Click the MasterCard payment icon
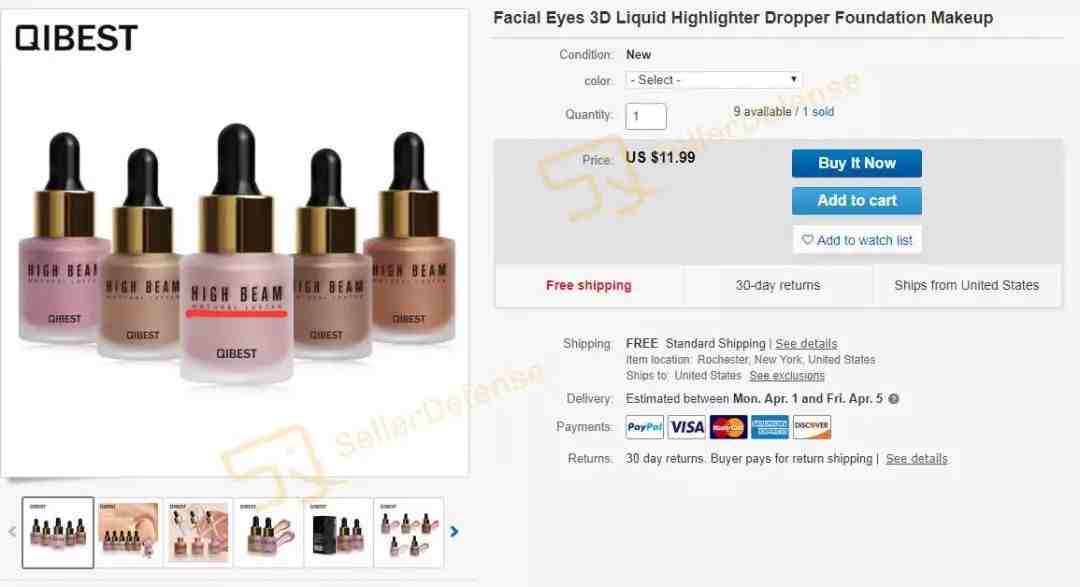Screen dimensions: 1080x587 pyautogui.click(x=728, y=427)
